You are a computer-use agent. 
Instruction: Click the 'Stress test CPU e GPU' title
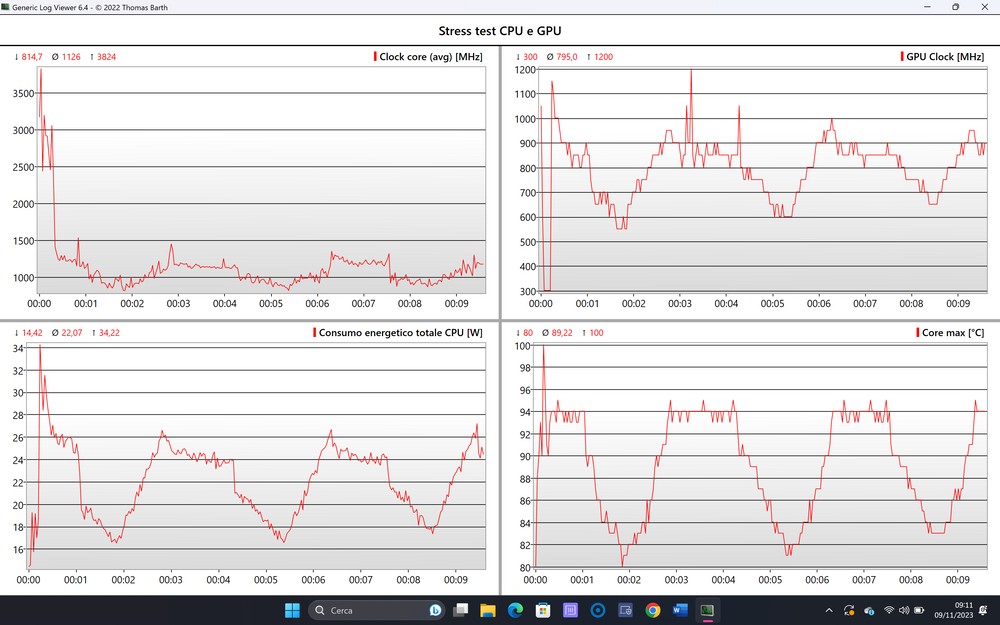click(500, 31)
